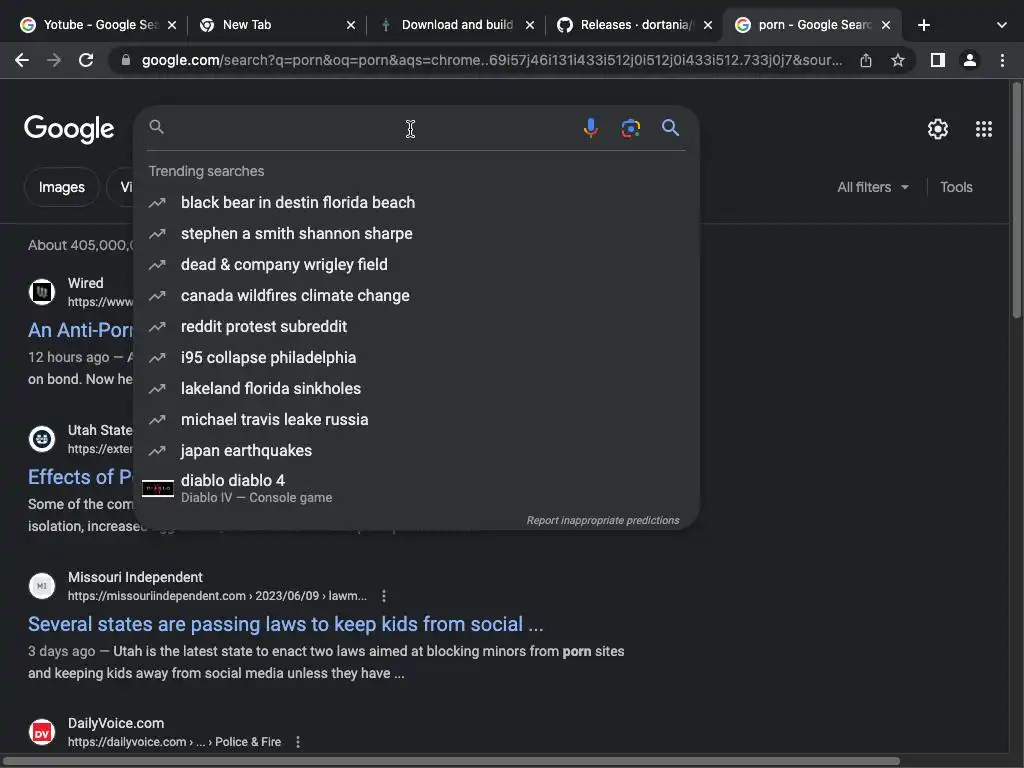Viewport: 1024px width, 768px height.
Task: Open Google quick settings gear
Action: coord(938,129)
